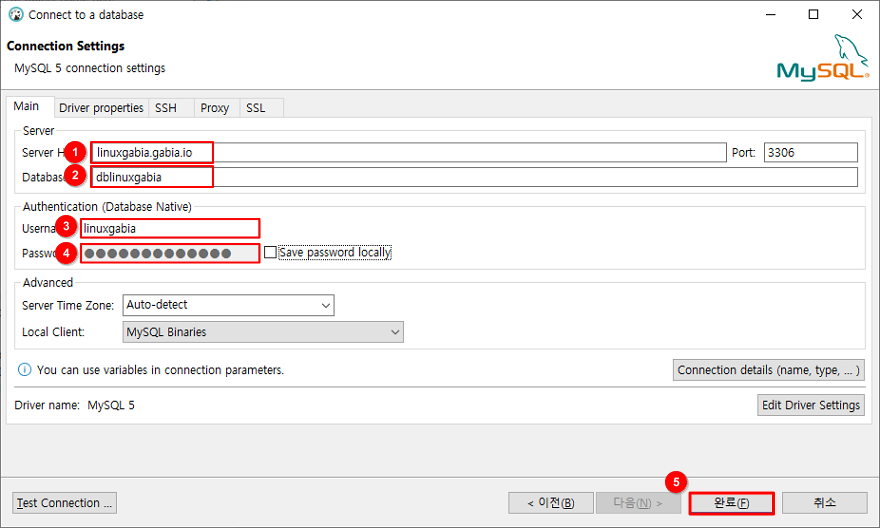Open the Server Time Zone dropdown

[x=228, y=305]
